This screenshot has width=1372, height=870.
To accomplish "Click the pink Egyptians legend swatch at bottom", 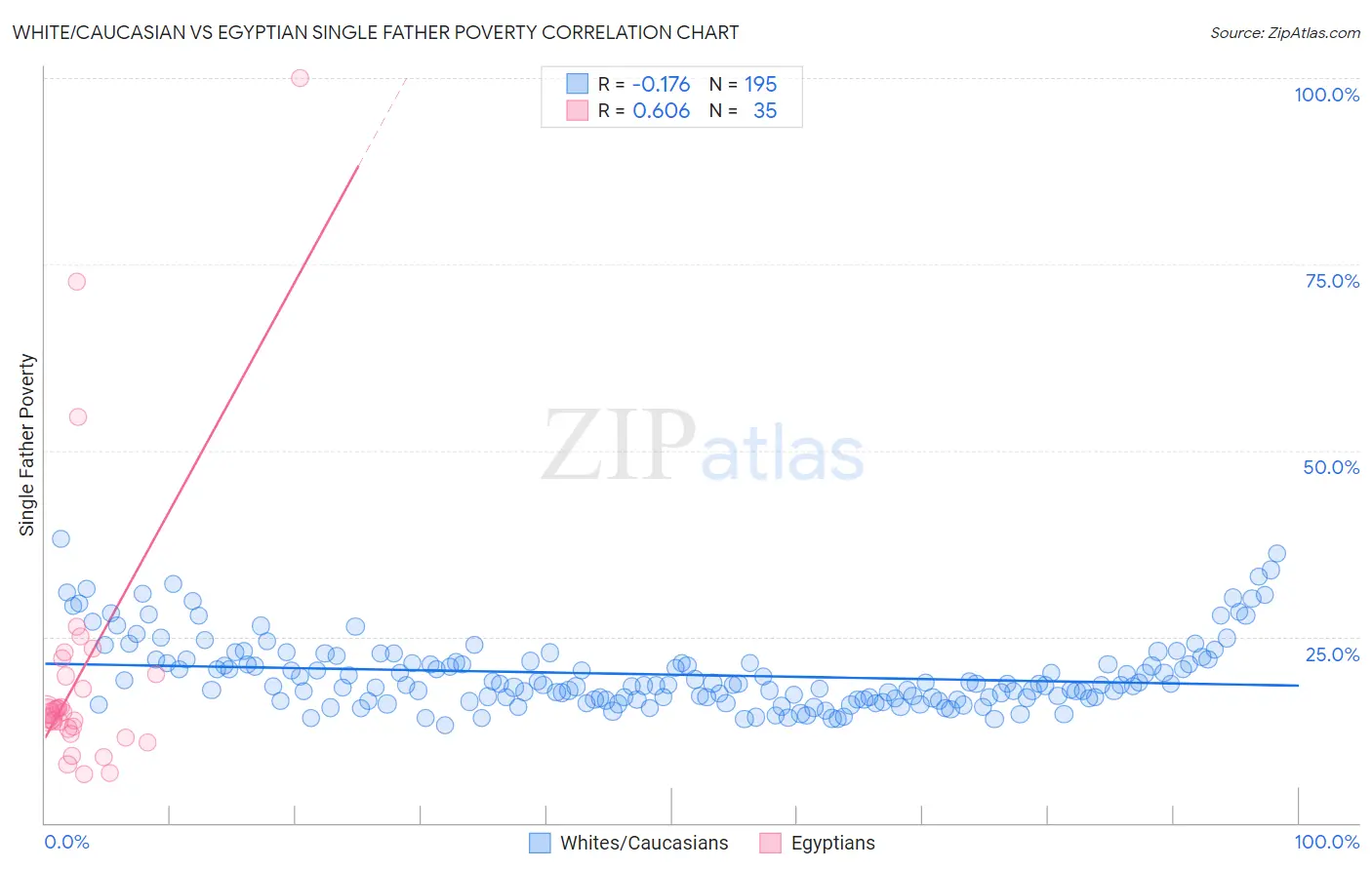I will point(771,843).
